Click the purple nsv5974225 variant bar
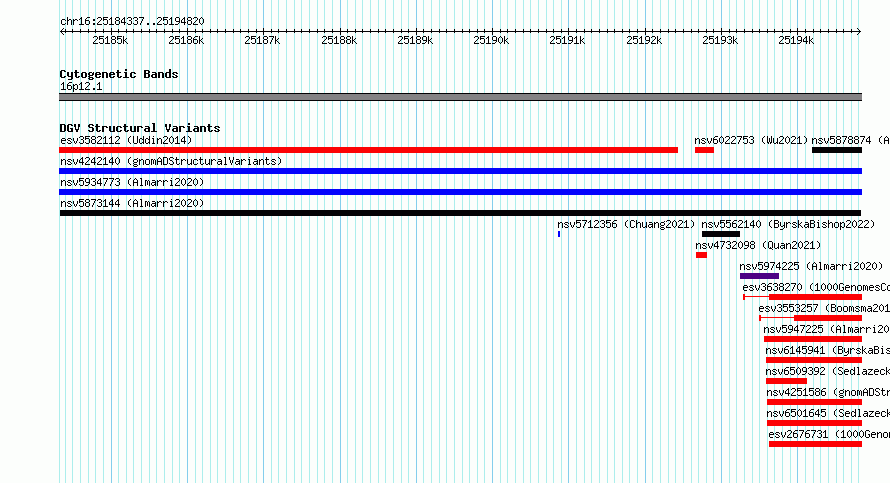Screen dimensions: 890x483 759,276
